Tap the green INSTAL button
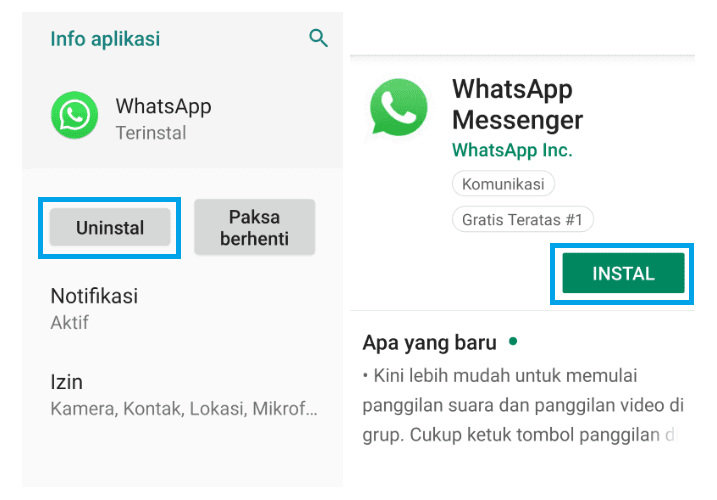717x500 pixels. (623, 273)
